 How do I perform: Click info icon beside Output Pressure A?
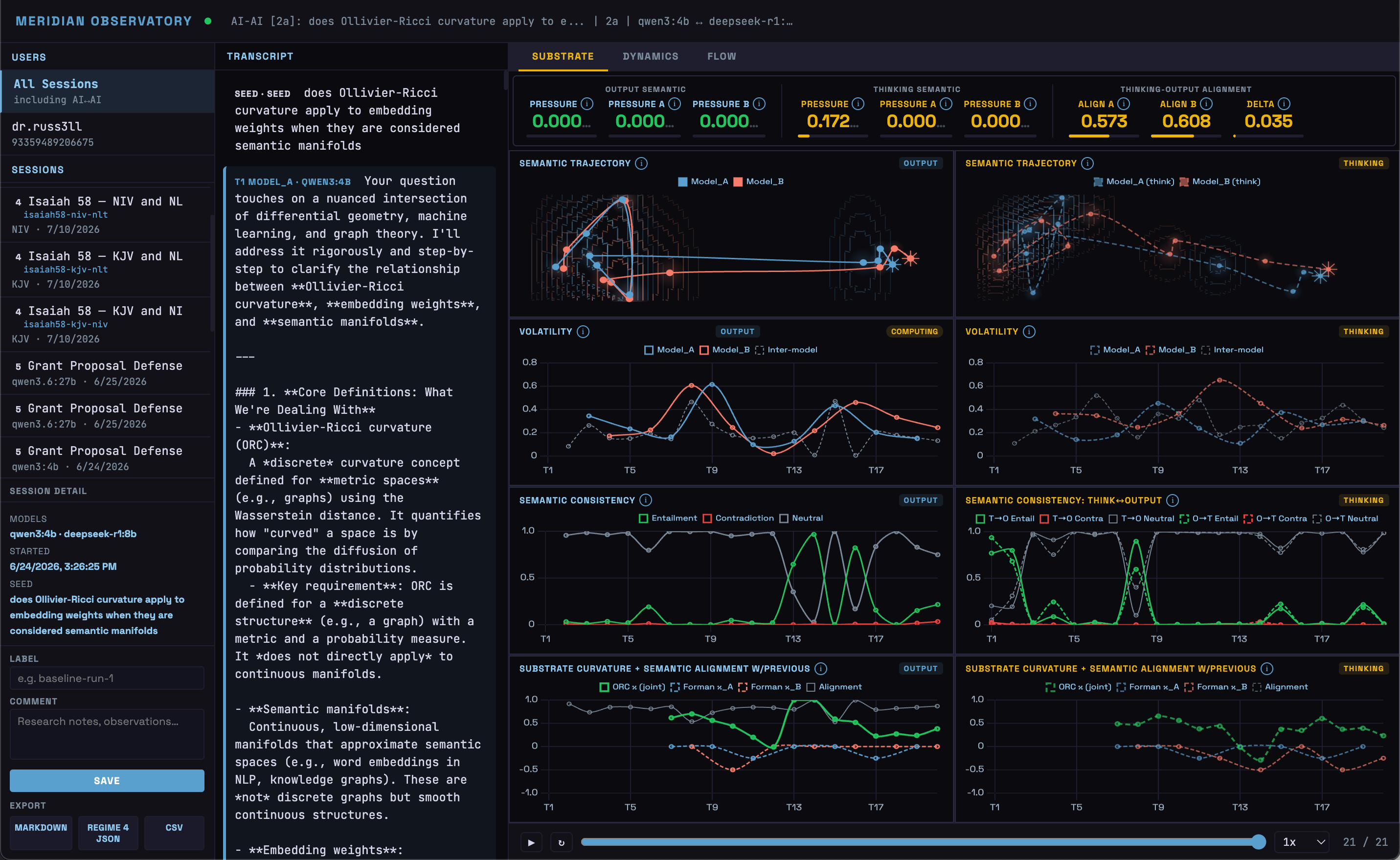pos(675,104)
